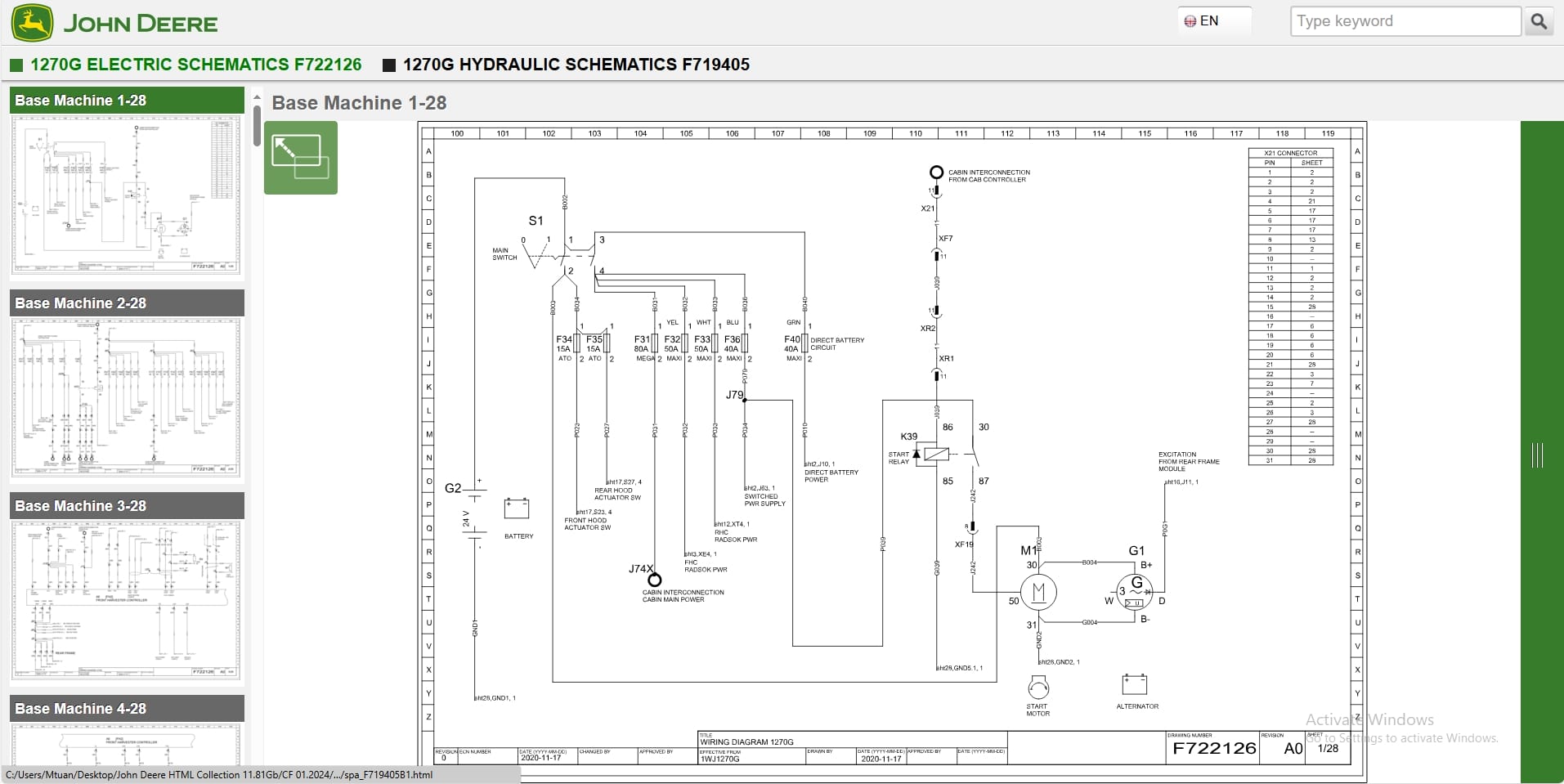Click the John Deere deer logo
The image size is (1564, 784).
33,22
